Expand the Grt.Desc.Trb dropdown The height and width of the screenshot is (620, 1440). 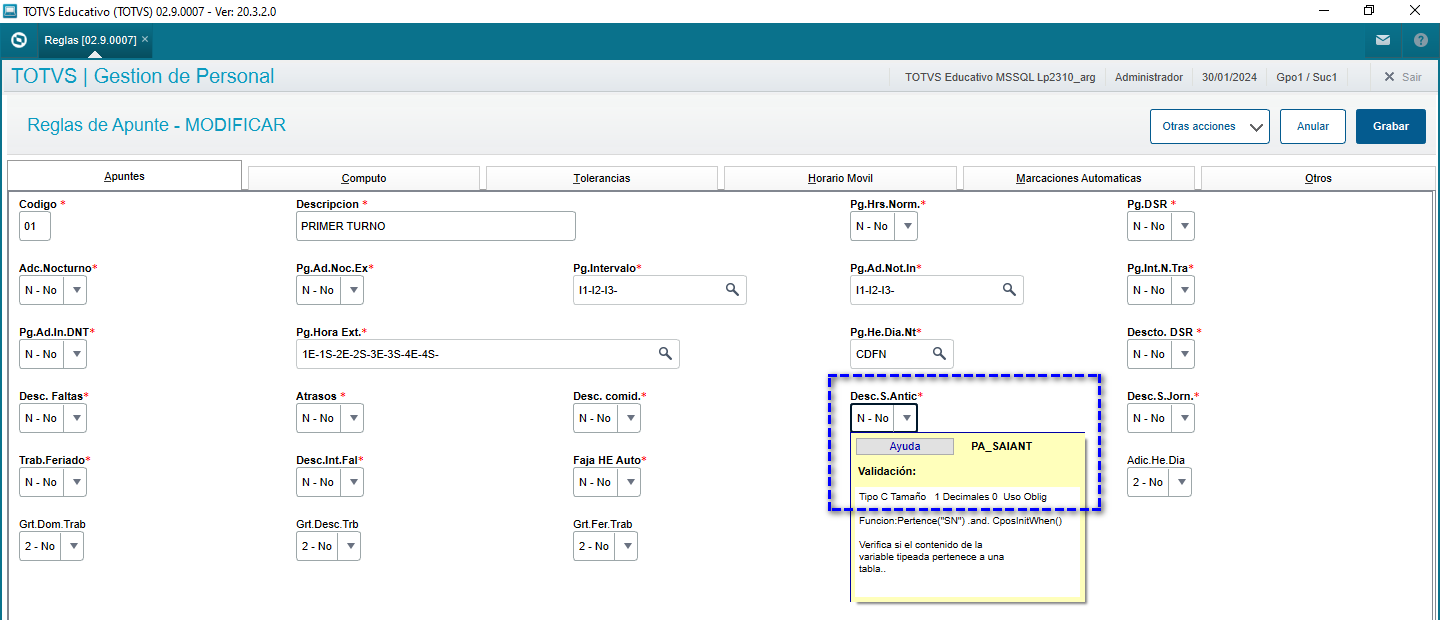pyautogui.click(x=349, y=546)
